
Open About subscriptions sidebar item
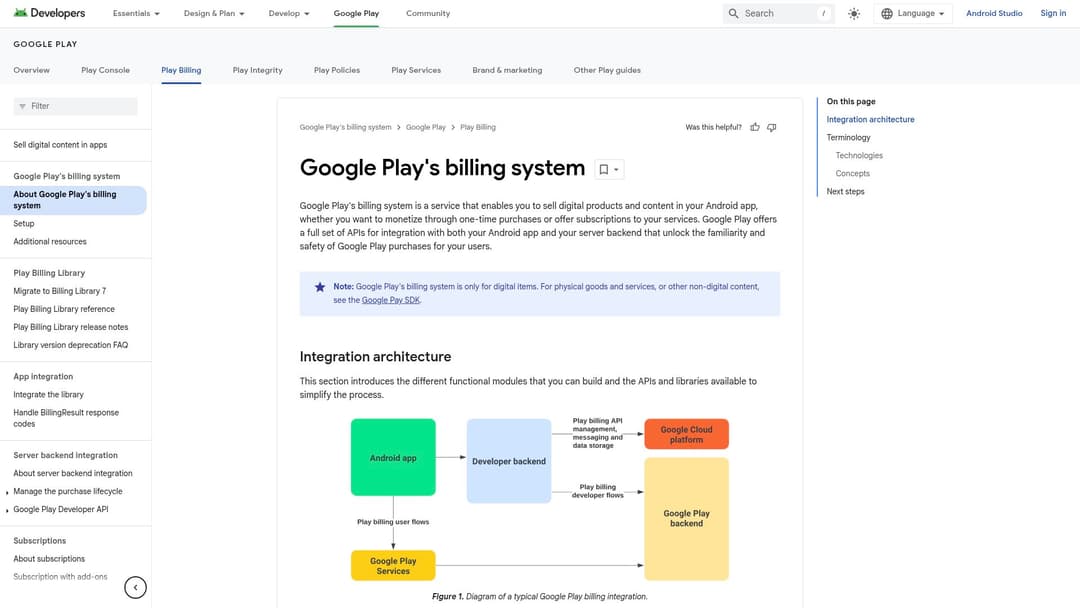(49, 559)
